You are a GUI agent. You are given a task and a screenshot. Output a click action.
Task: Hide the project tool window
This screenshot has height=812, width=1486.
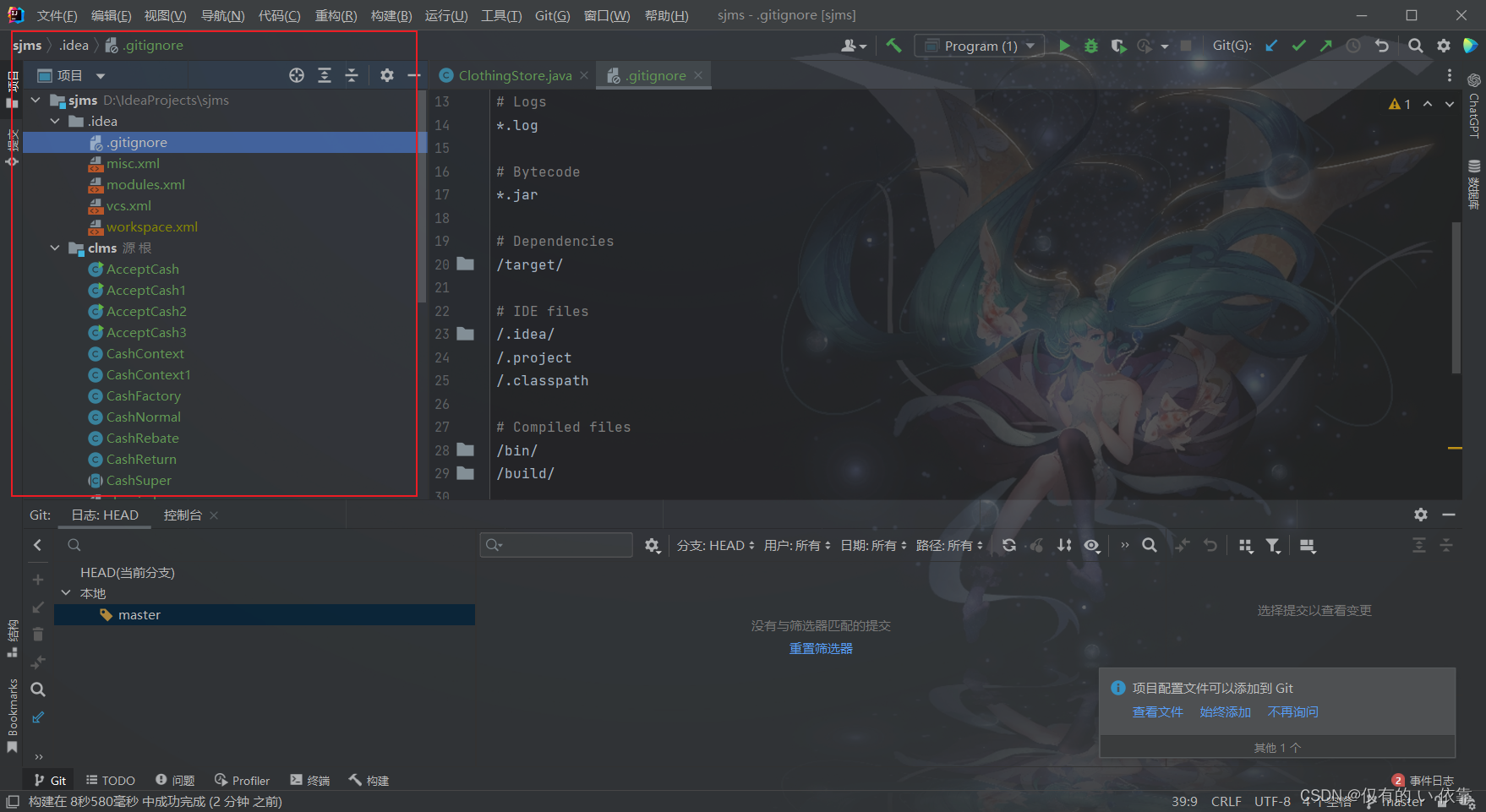pyautogui.click(x=413, y=75)
